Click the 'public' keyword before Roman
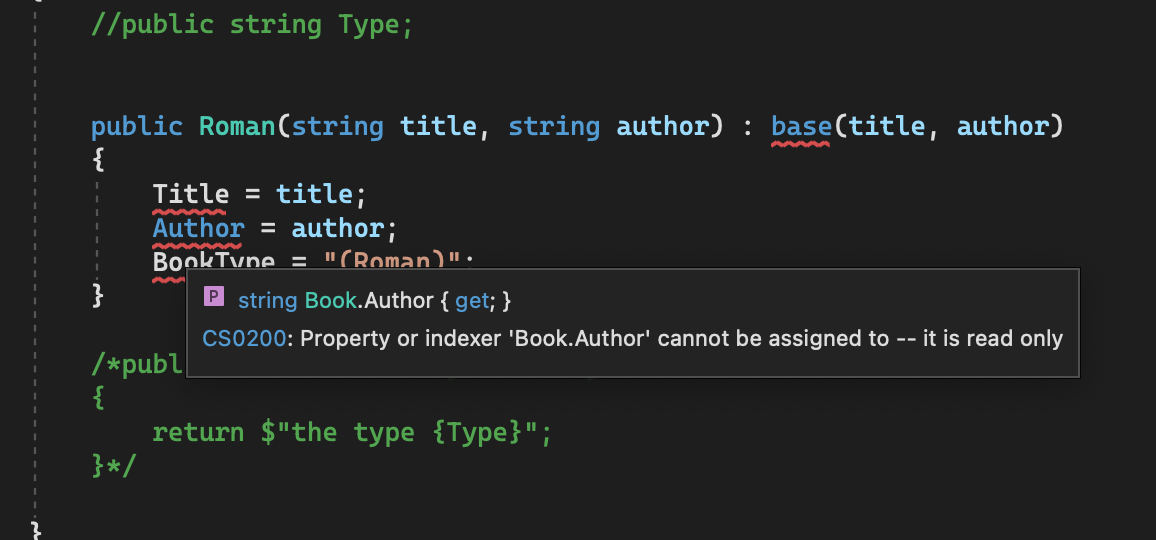 136,126
